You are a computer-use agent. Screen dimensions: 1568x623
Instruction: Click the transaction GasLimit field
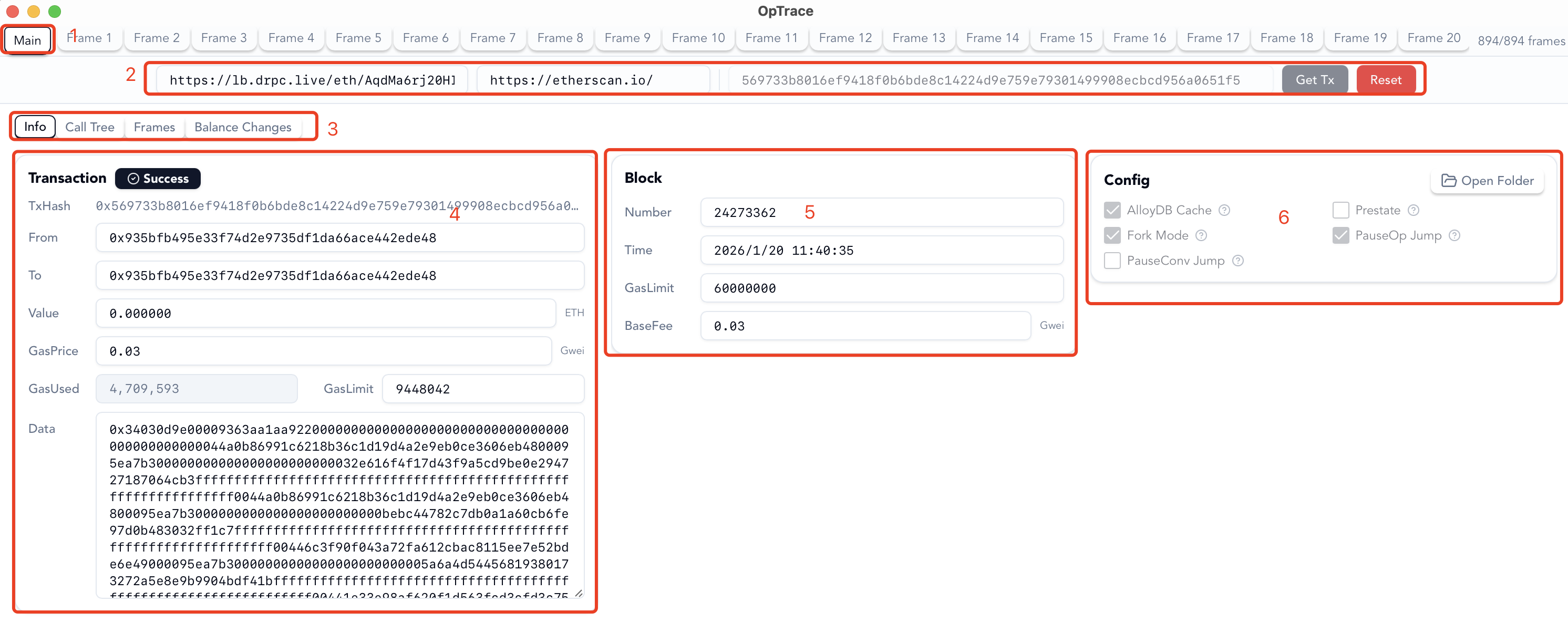tap(483, 389)
